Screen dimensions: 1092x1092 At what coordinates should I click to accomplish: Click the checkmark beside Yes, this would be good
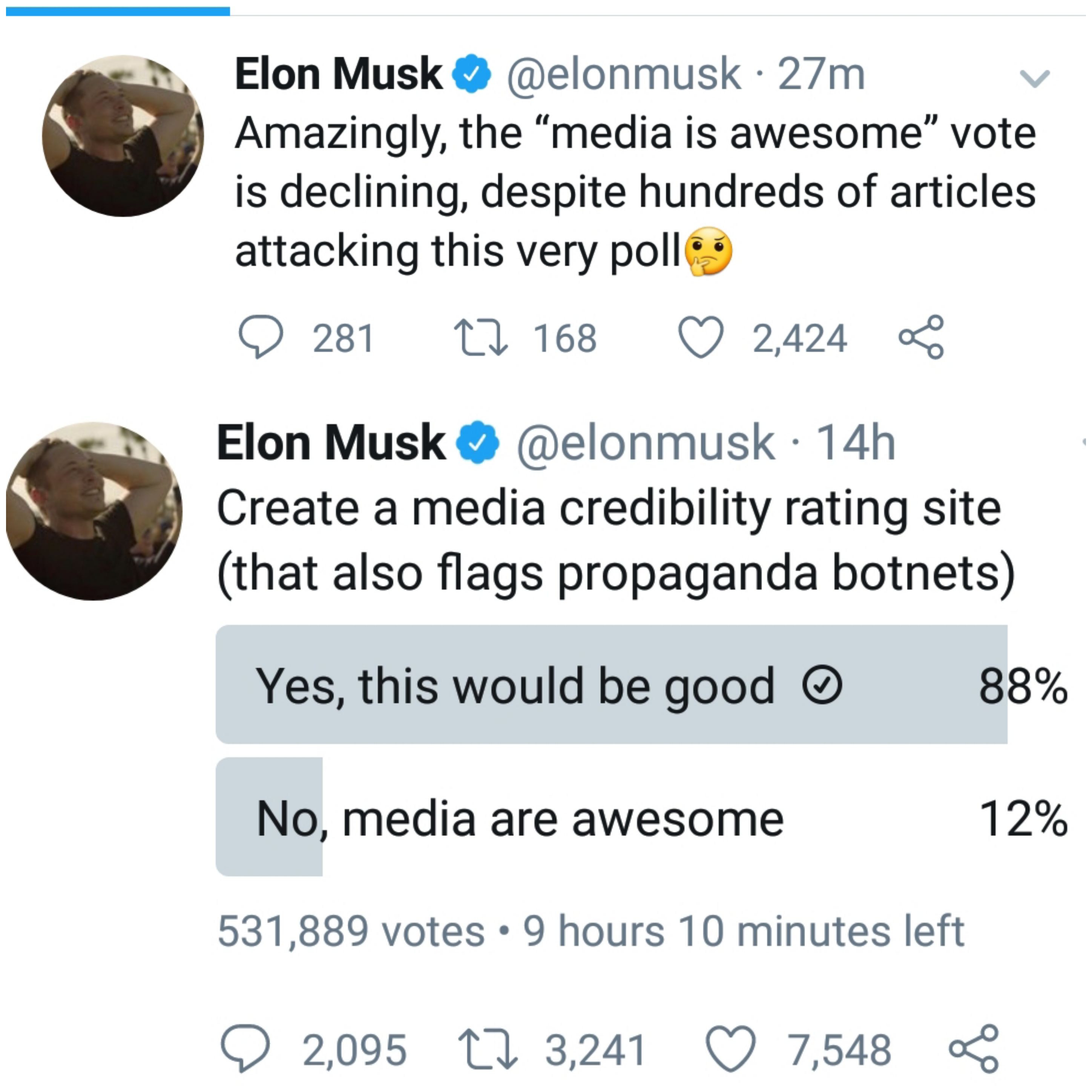point(822,685)
